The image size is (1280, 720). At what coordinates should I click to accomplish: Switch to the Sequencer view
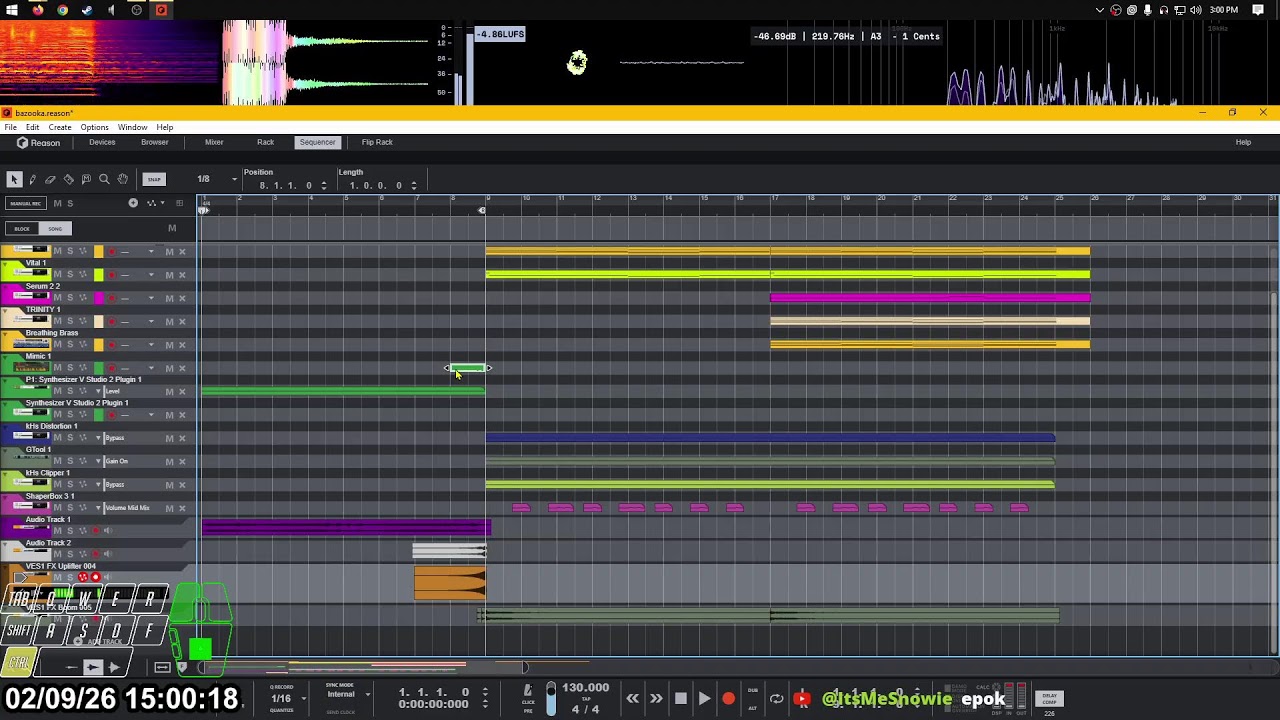317,142
